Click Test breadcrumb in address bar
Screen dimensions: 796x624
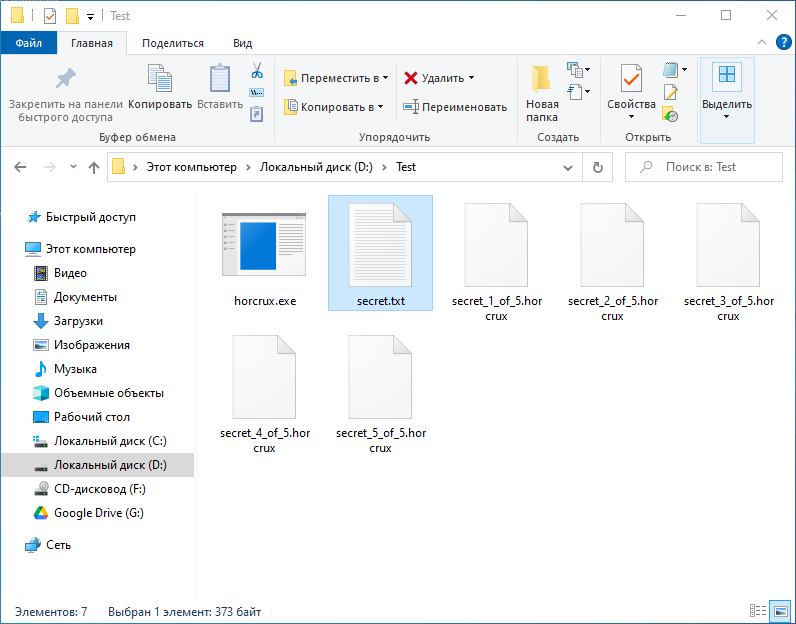[406, 167]
